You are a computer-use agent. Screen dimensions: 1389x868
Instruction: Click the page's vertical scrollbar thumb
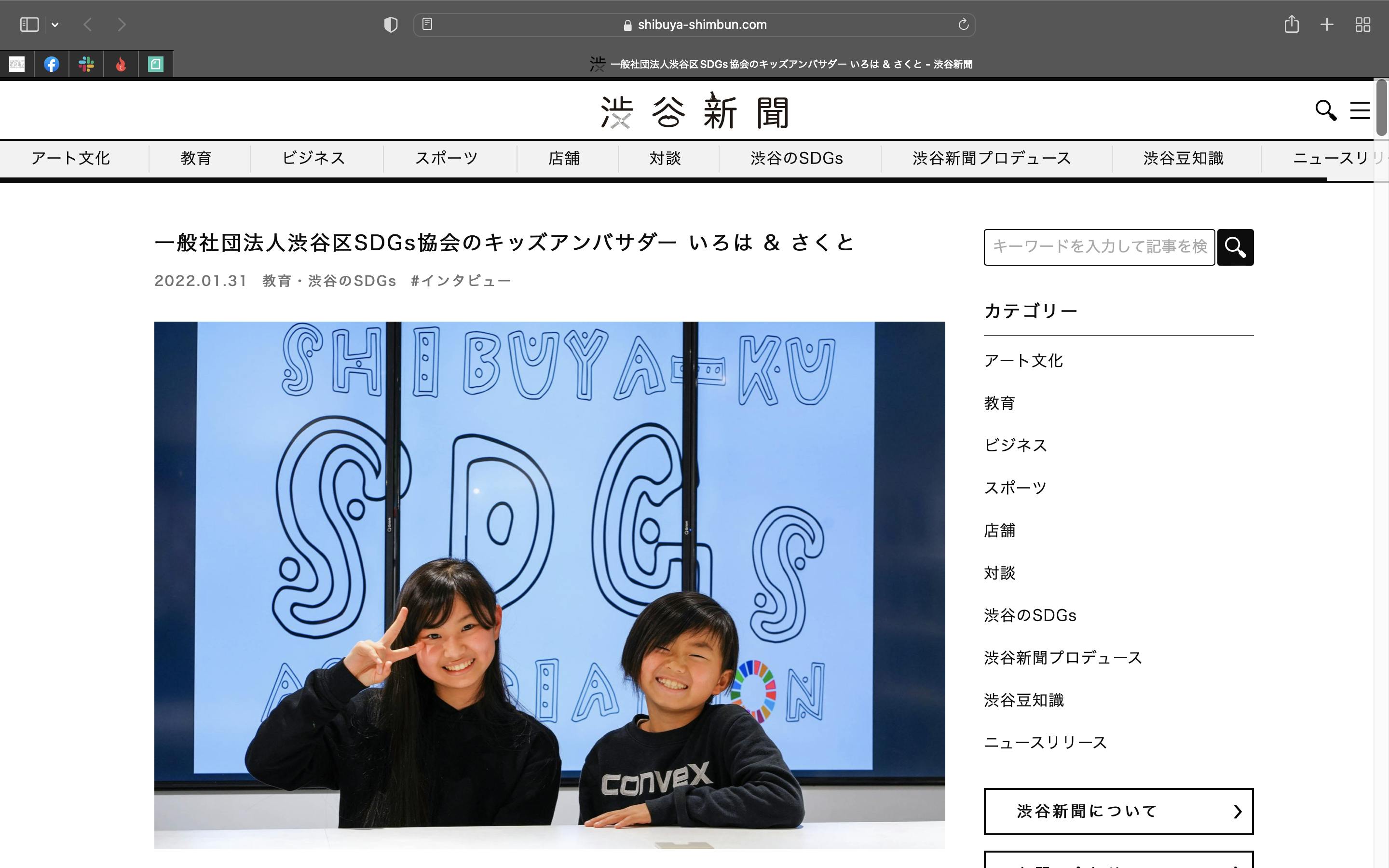tap(1382, 109)
